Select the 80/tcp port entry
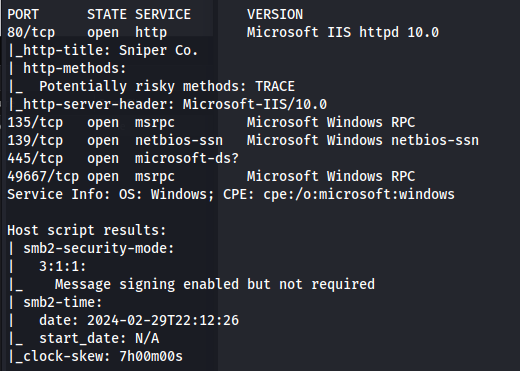Viewport: 520px width, 371px height. click(x=31, y=32)
